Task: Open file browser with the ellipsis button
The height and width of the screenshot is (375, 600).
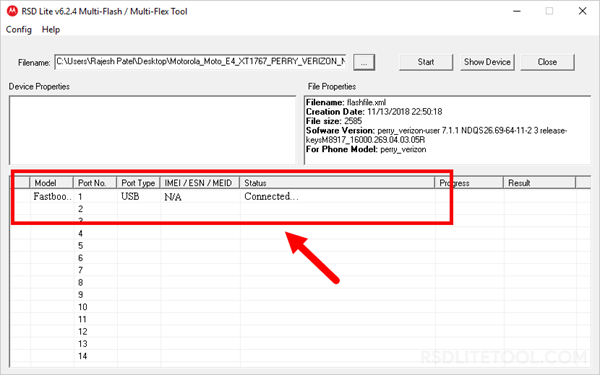Action: [x=364, y=62]
